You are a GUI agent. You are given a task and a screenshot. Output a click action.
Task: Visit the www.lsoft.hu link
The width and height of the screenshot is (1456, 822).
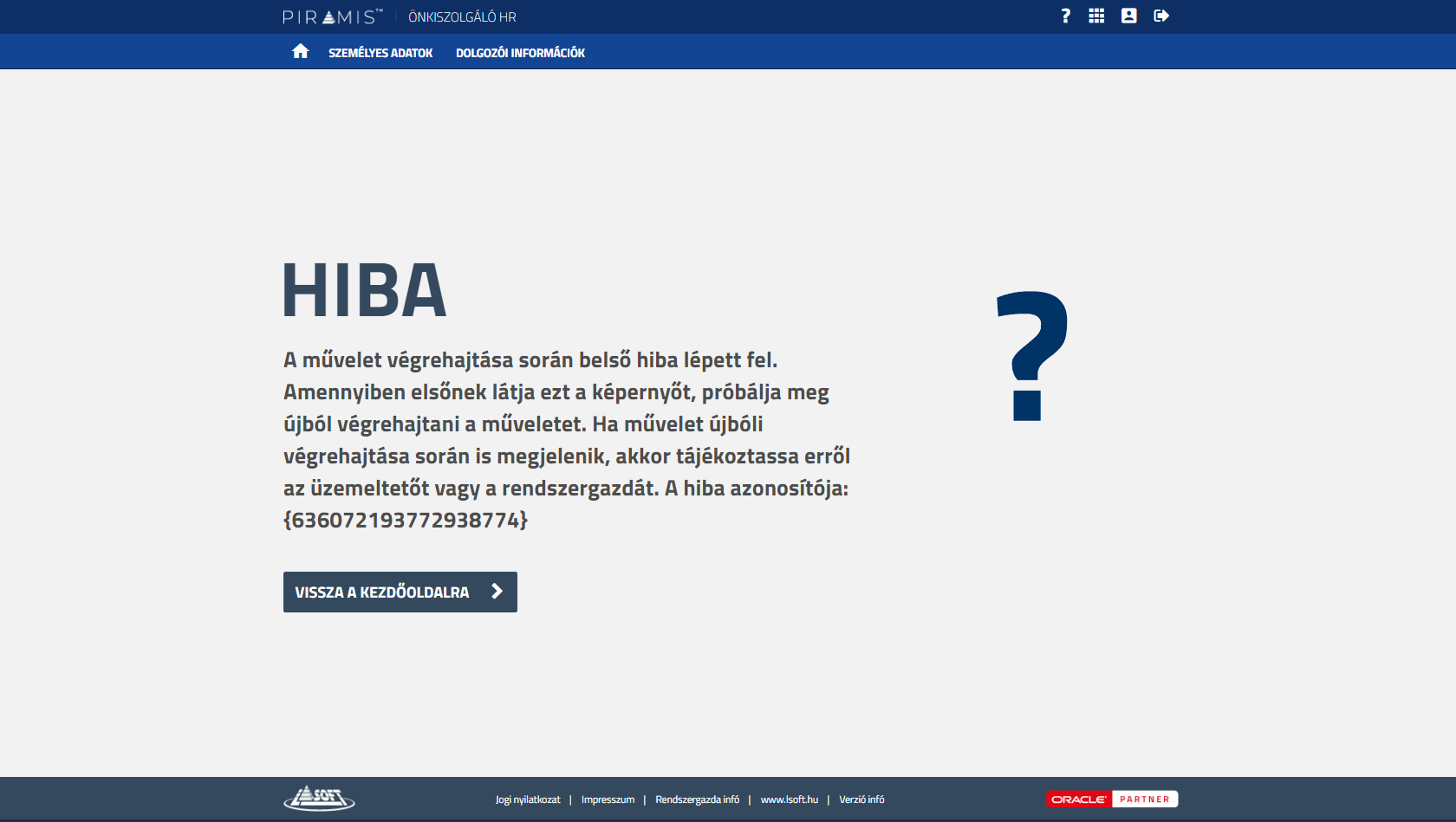pos(789,799)
